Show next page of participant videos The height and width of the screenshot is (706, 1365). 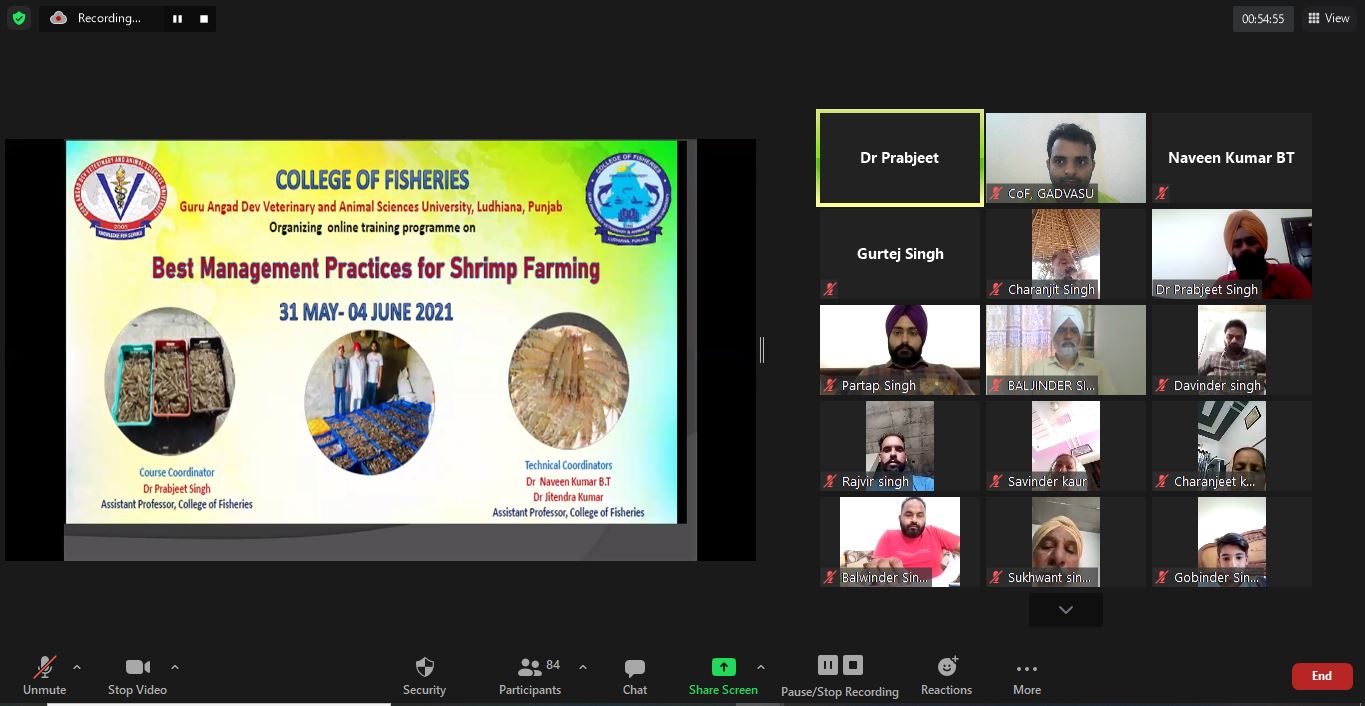1066,610
